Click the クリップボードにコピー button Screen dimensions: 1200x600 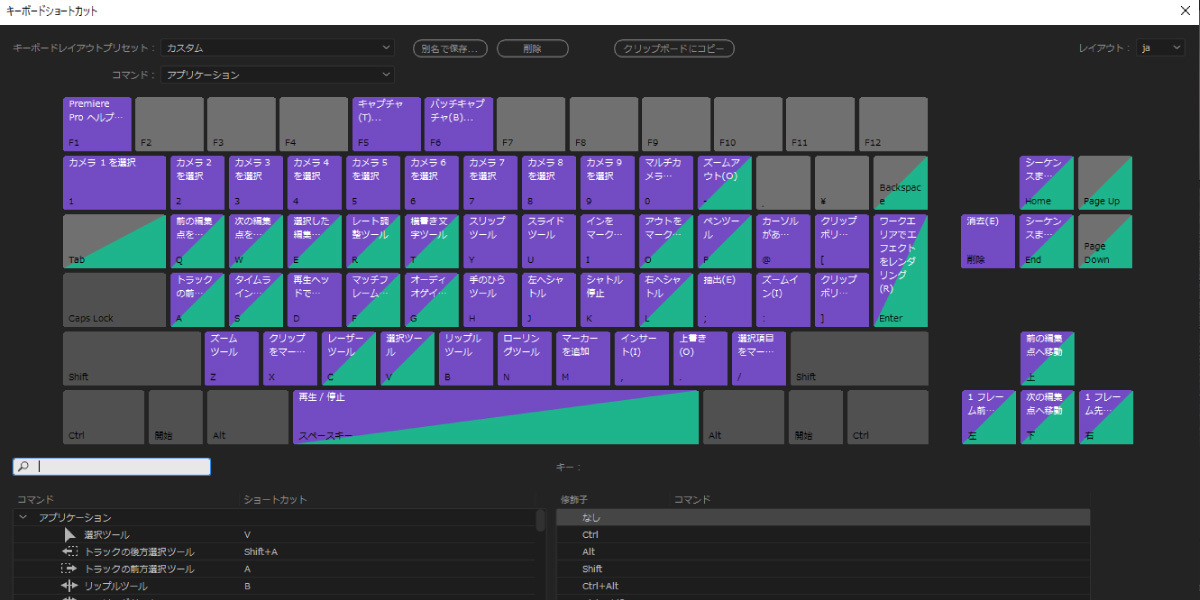(x=675, y=48)
